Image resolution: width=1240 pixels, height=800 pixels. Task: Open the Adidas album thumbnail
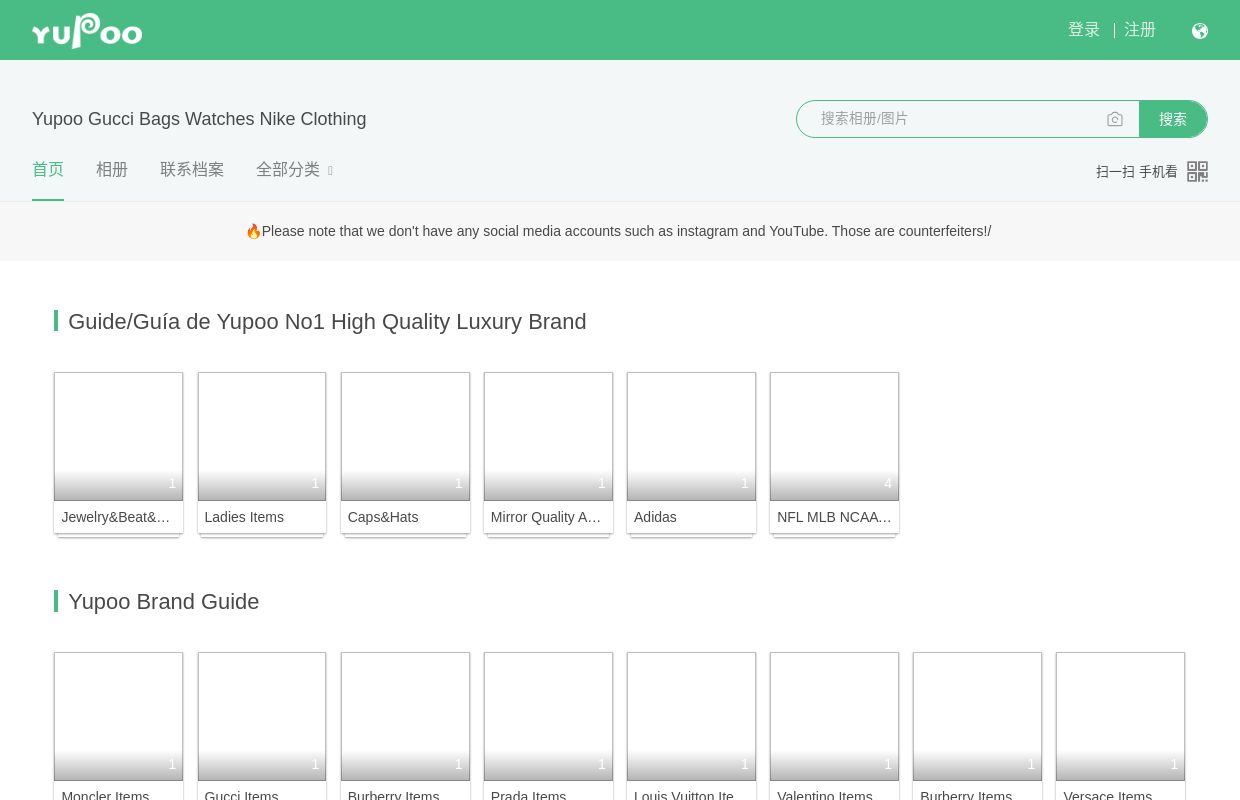[x=691, y=437]
